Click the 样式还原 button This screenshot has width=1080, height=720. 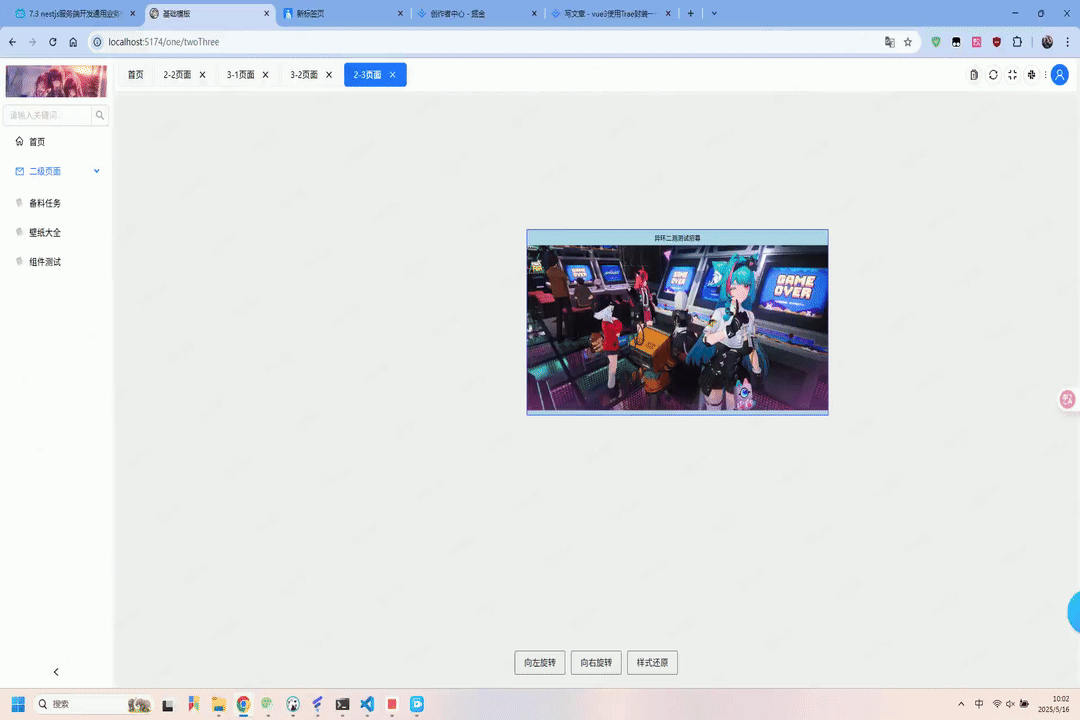652,663
